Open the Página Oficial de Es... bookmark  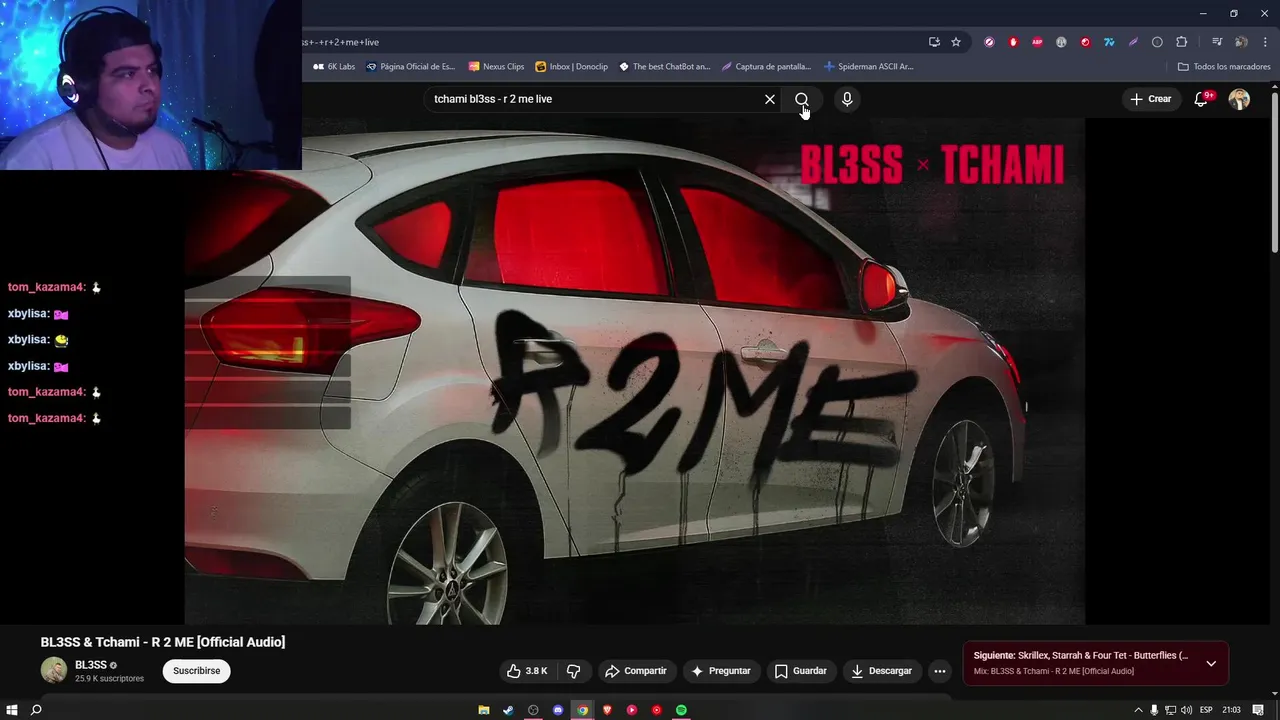click(x=410, y=67)
